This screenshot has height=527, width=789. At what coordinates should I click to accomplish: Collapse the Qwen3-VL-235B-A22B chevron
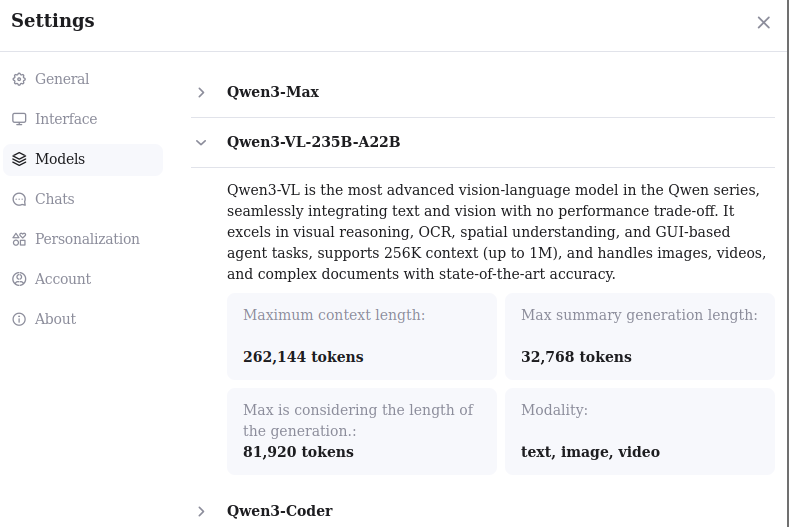tap(201, 142)
